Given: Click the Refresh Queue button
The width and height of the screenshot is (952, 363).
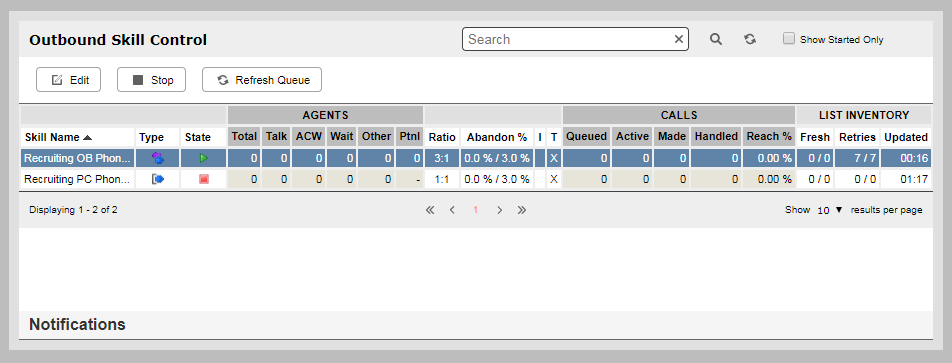Looking at the screenshot, I should 262,80.
